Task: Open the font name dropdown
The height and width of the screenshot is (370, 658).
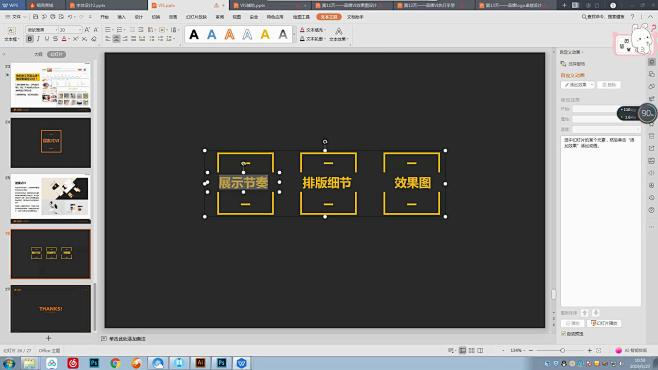Action: click(x=42, y=30)
